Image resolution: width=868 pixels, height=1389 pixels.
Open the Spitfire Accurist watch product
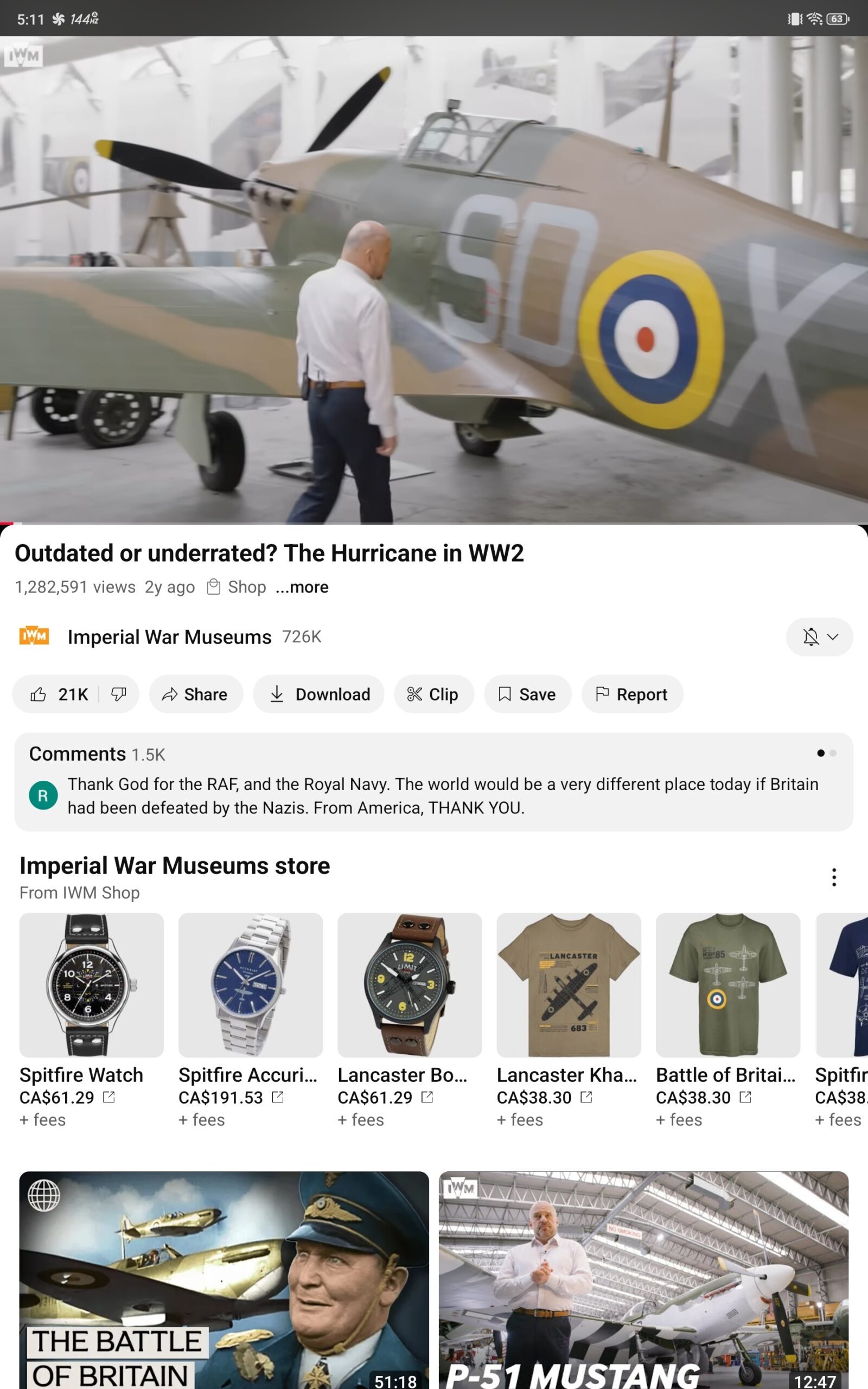(x=250, y=985)
